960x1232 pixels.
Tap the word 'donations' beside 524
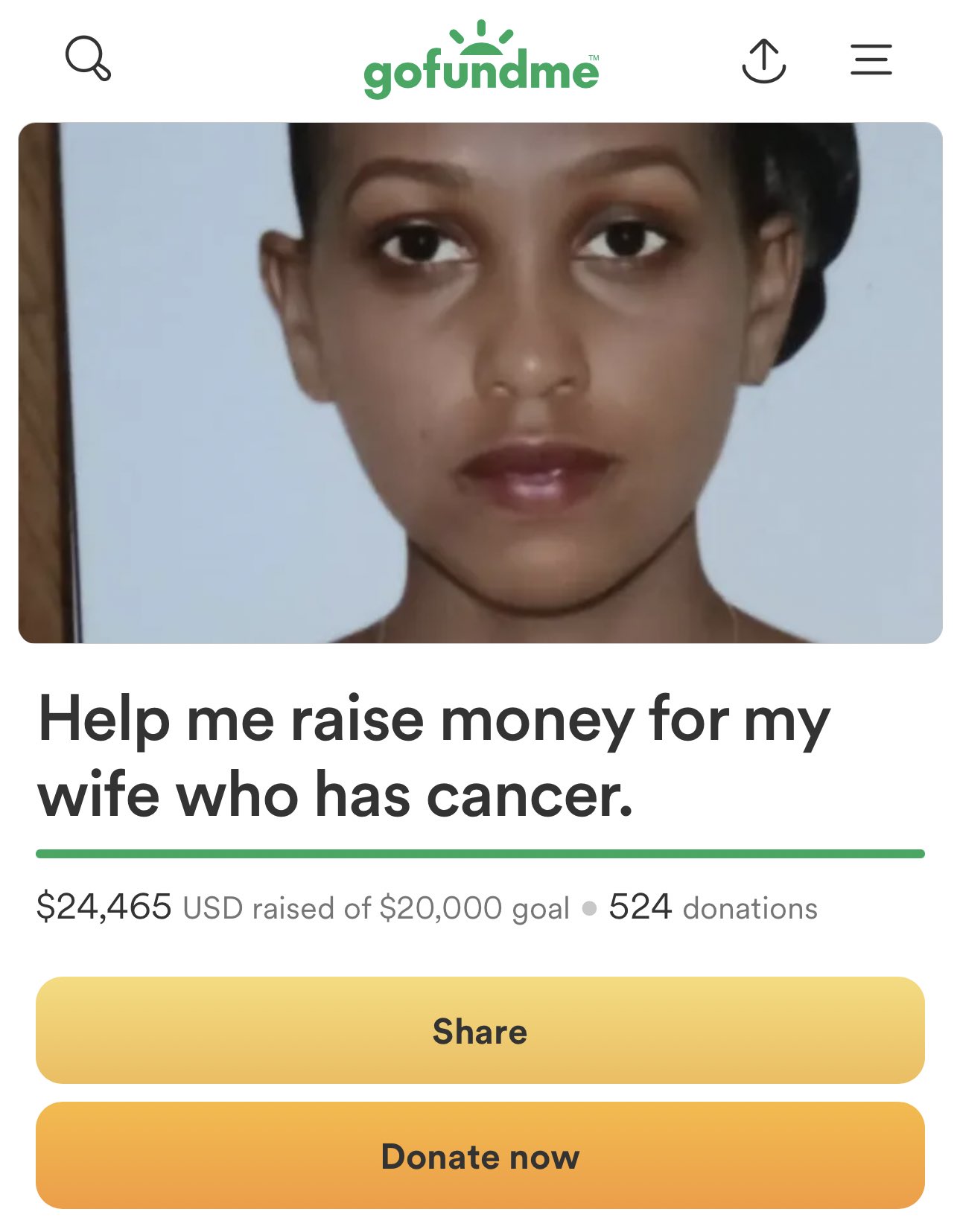coord(750,908)
